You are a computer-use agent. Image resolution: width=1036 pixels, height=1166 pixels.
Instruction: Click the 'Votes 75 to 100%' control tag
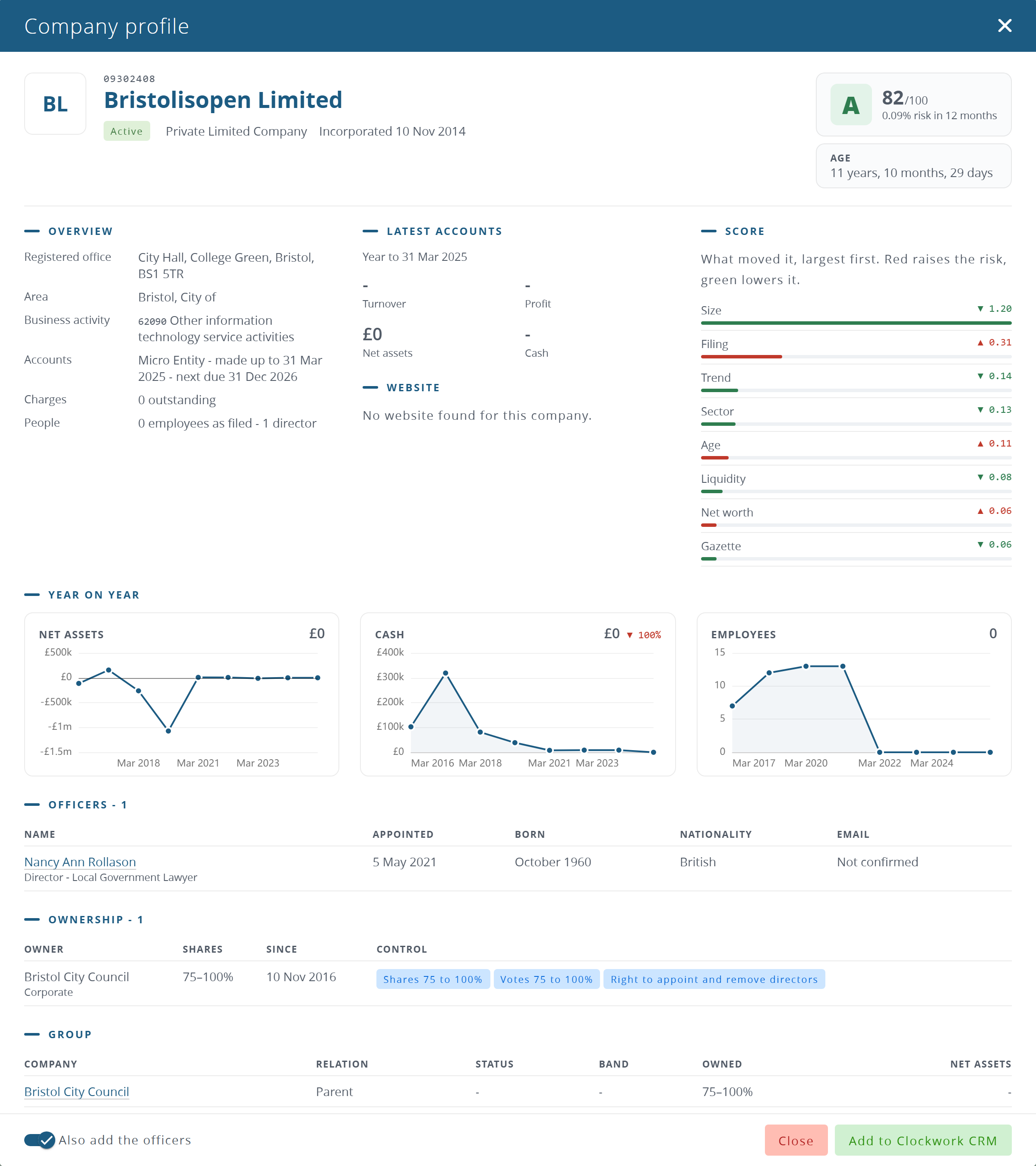(546, 979)
